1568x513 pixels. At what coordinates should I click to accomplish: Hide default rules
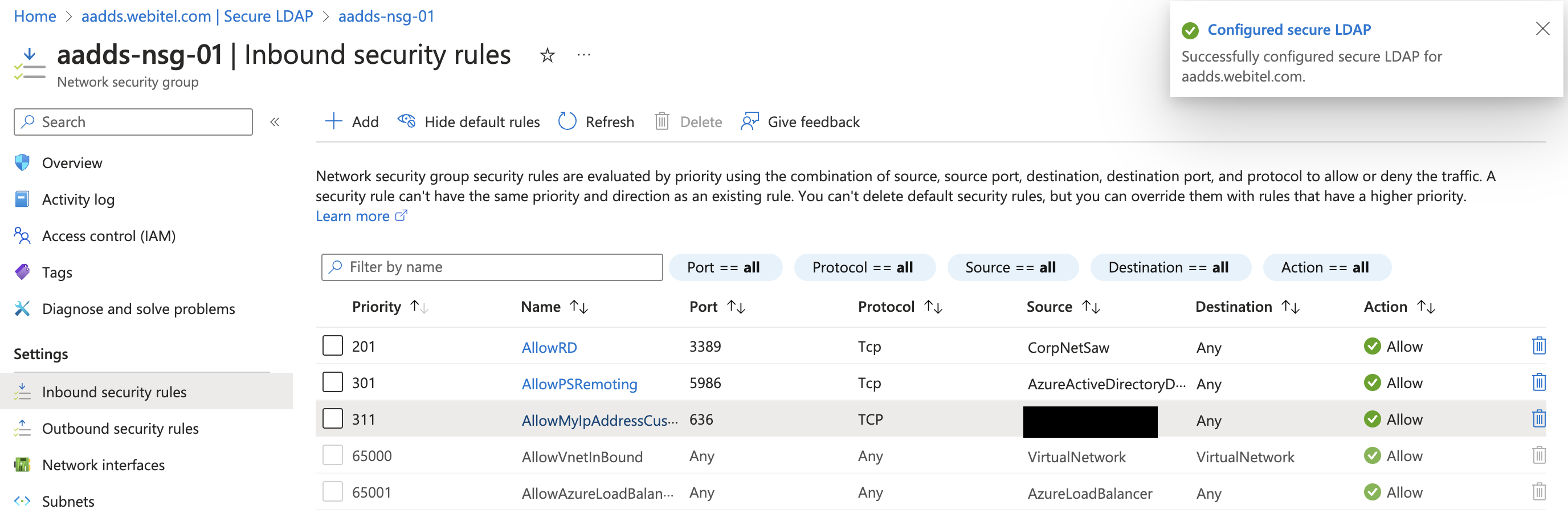point(468,122)
